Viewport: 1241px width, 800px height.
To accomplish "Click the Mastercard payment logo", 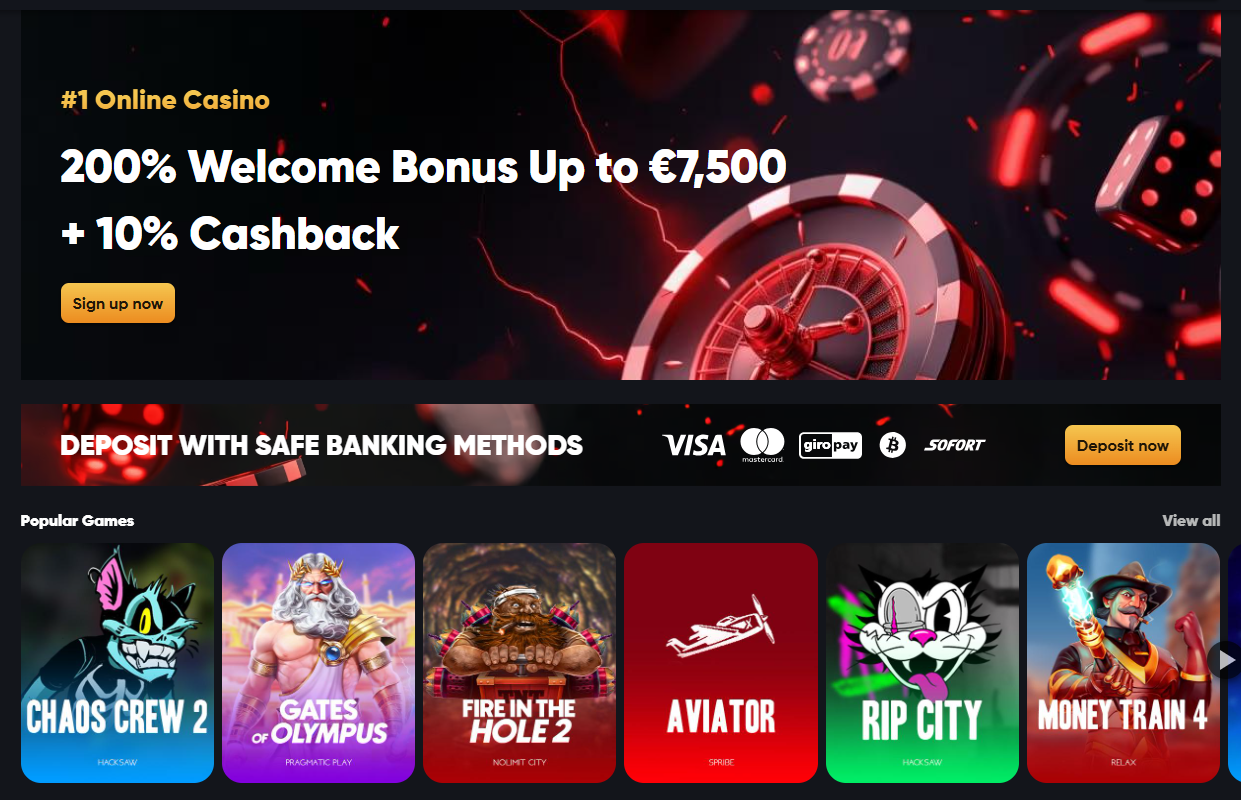I will pyautogui.click(x=762, y=445).
